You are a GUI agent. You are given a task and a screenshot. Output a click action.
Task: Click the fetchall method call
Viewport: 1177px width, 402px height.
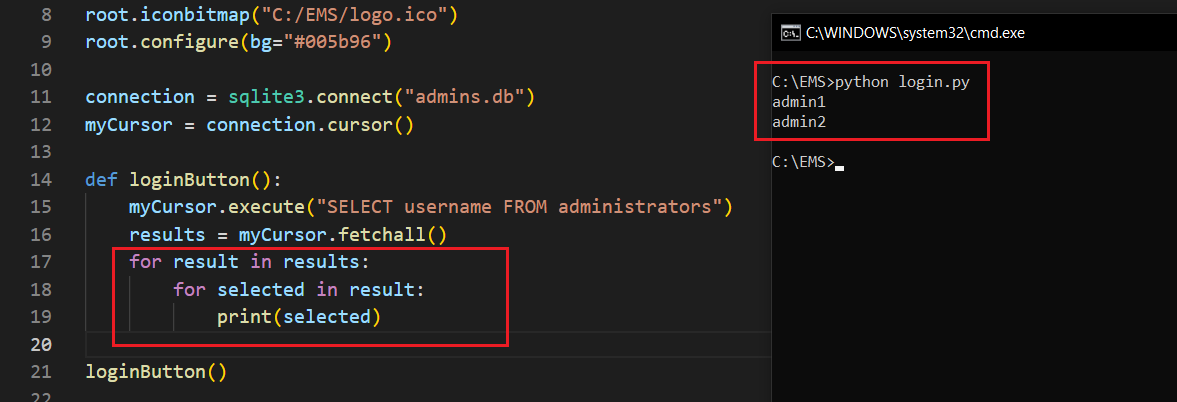[387, 235]
